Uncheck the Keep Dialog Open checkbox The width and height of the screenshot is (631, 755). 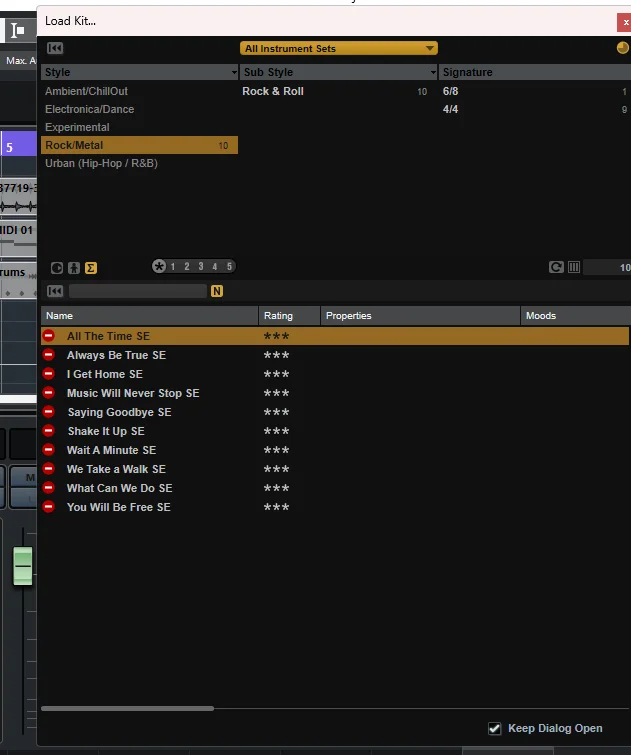click(495, 729)
